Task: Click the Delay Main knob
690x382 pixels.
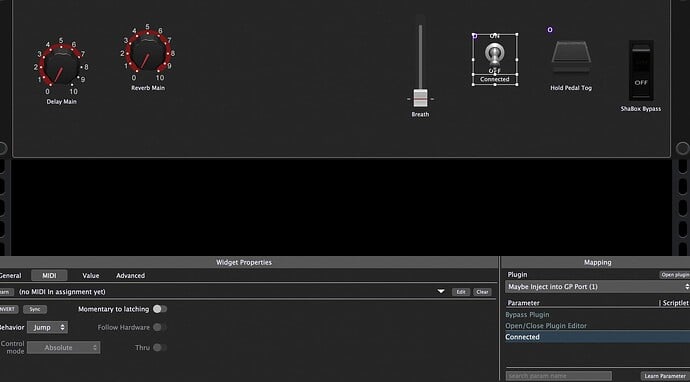Action: (x=61, y=67)
